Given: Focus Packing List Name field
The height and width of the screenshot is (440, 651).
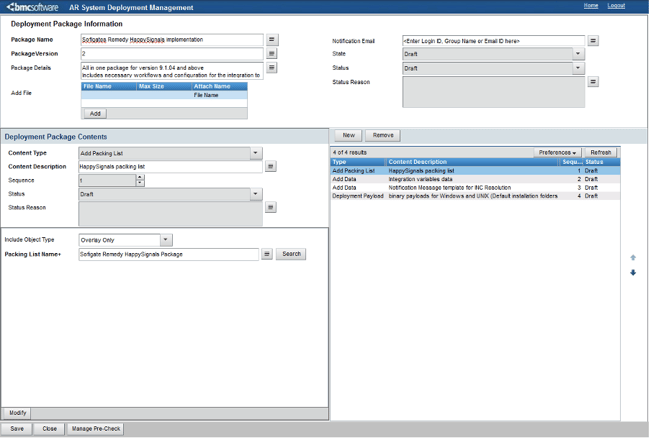Looking at the screenshot, I should (169, 254).
